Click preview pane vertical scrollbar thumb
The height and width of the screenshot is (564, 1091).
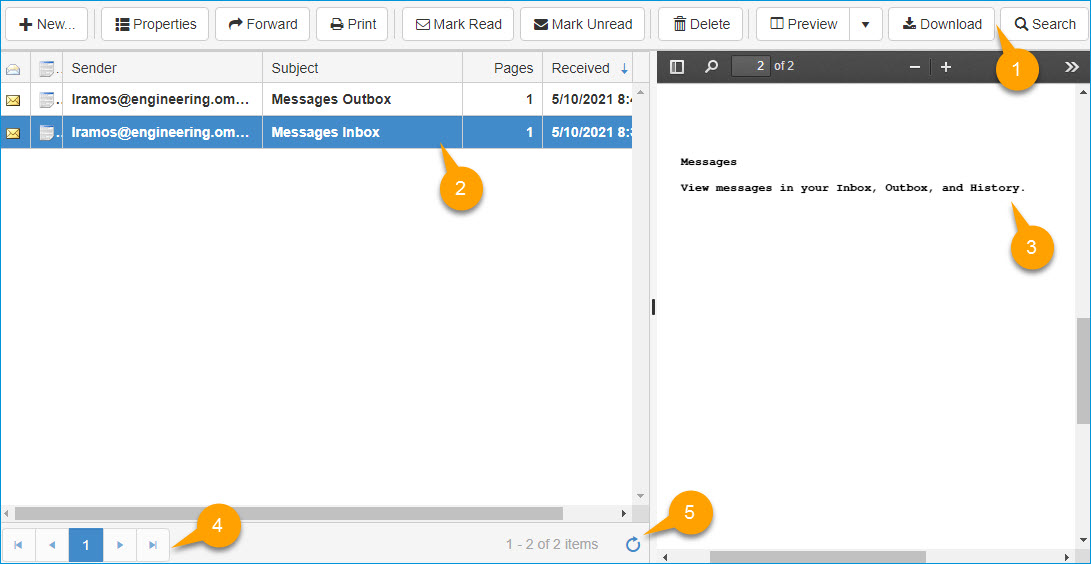[1083, 373]
